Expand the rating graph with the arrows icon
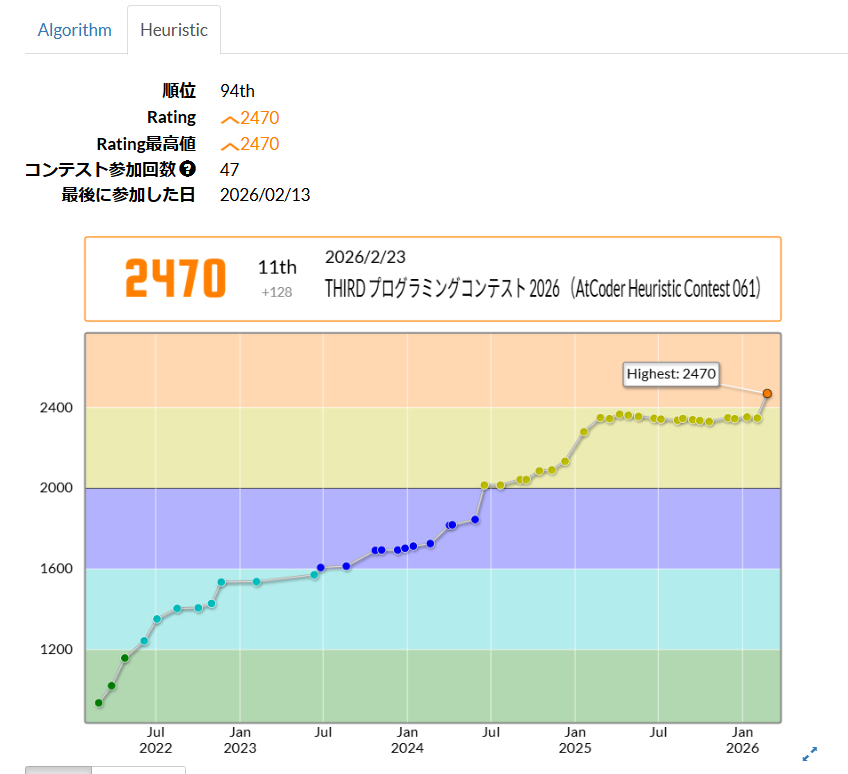 [x=810, y=753]
